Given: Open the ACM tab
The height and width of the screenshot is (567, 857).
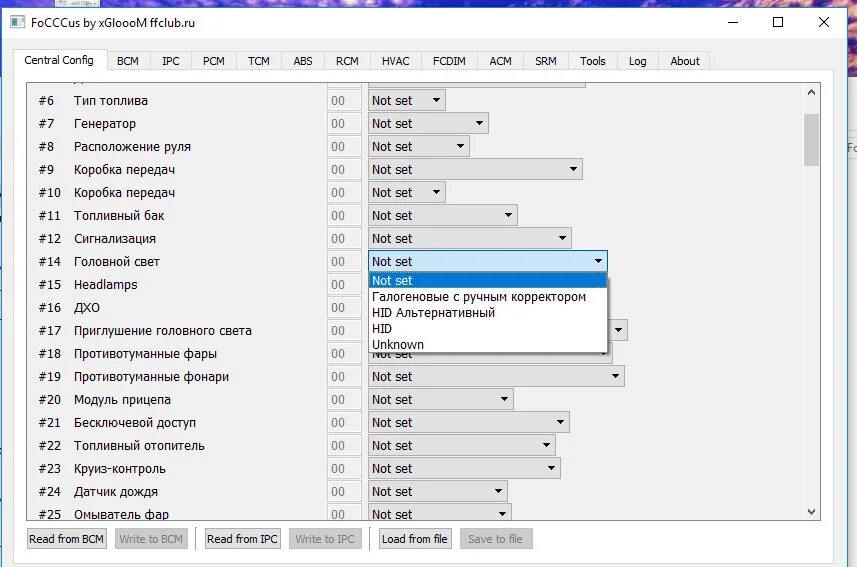Looking at the screenshot, I should (500, 61).
